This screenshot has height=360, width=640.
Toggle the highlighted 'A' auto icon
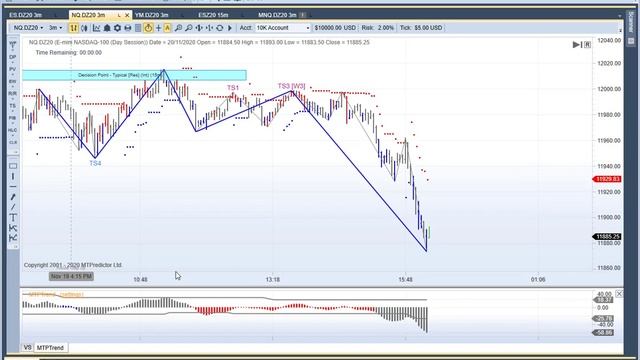point(167,28)
